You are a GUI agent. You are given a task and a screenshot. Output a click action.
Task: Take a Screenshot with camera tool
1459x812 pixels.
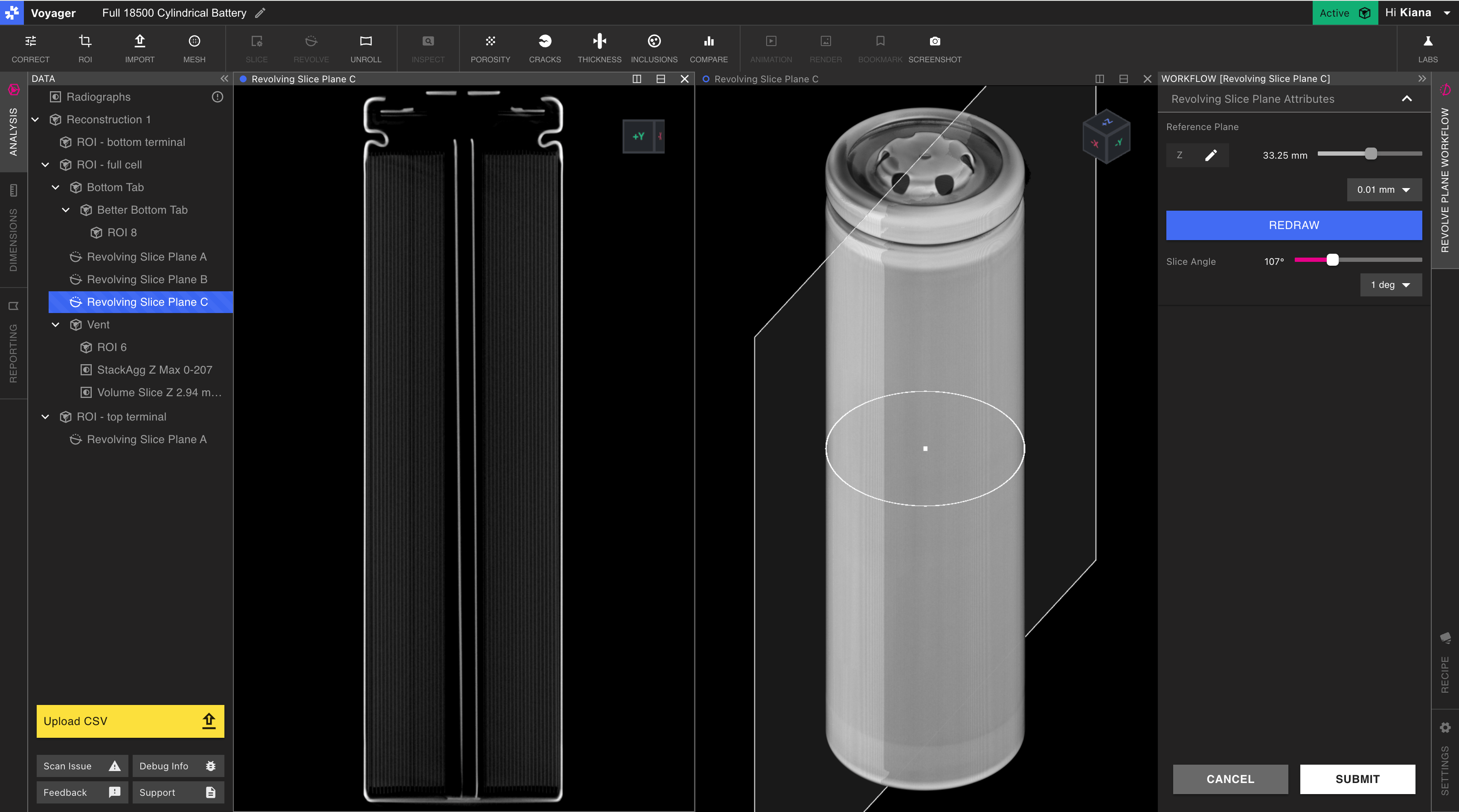pos(935,48)
